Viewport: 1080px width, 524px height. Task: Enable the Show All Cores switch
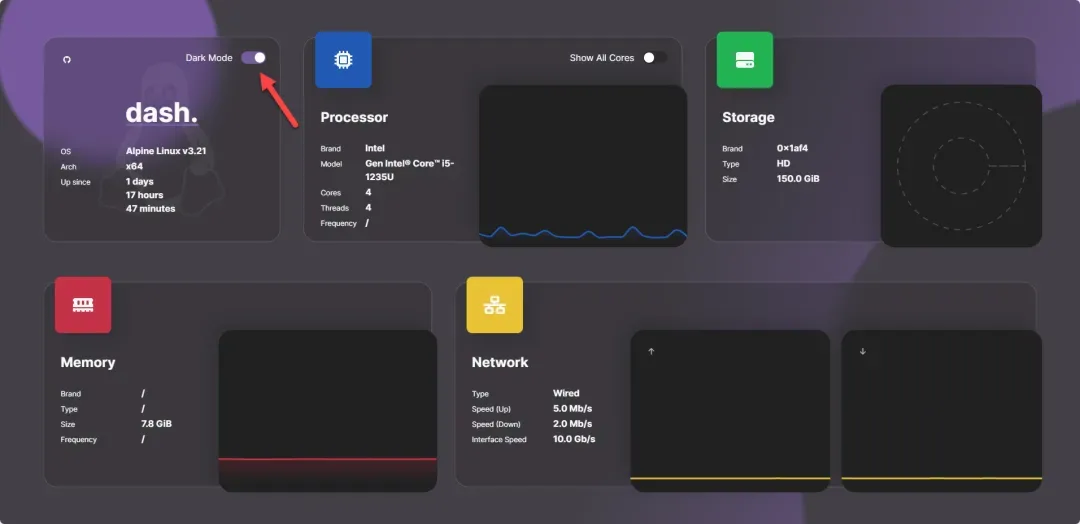coord(654,58)
